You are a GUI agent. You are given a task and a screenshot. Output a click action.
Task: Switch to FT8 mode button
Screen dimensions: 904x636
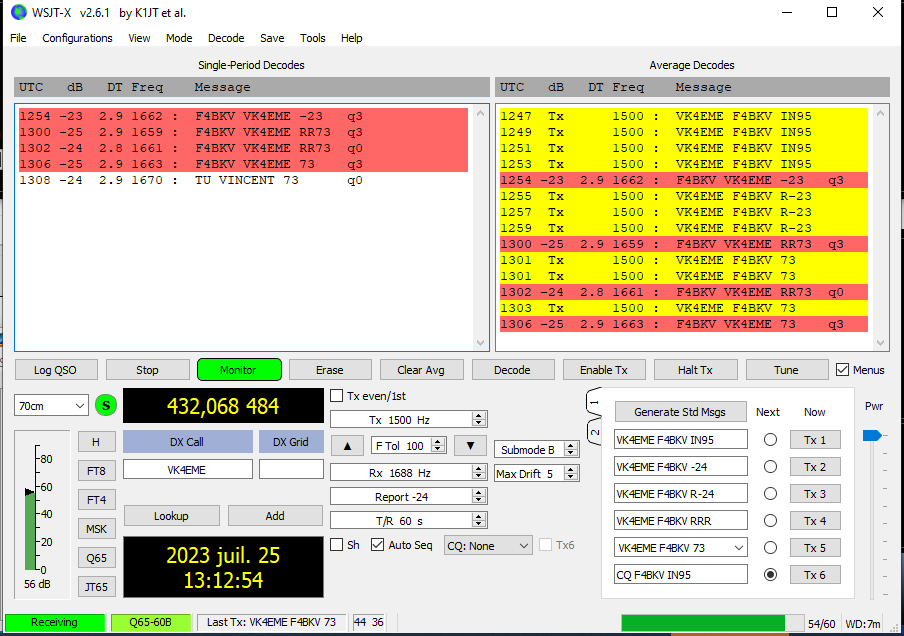click(x=96, y=471)
